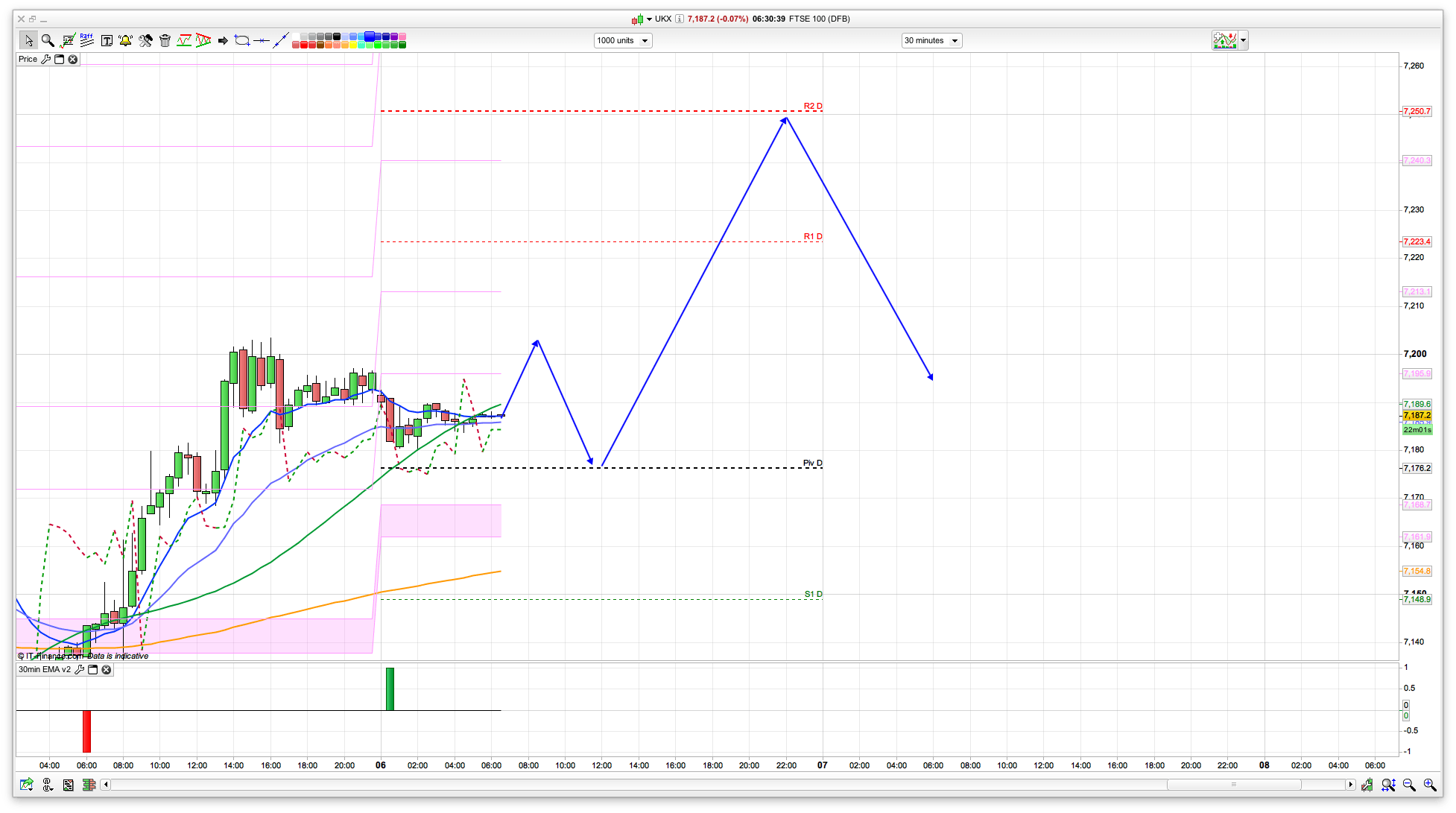Select the text annotation tool
This screenshot has width=1456, height=813.
click(x=107, y=40)
